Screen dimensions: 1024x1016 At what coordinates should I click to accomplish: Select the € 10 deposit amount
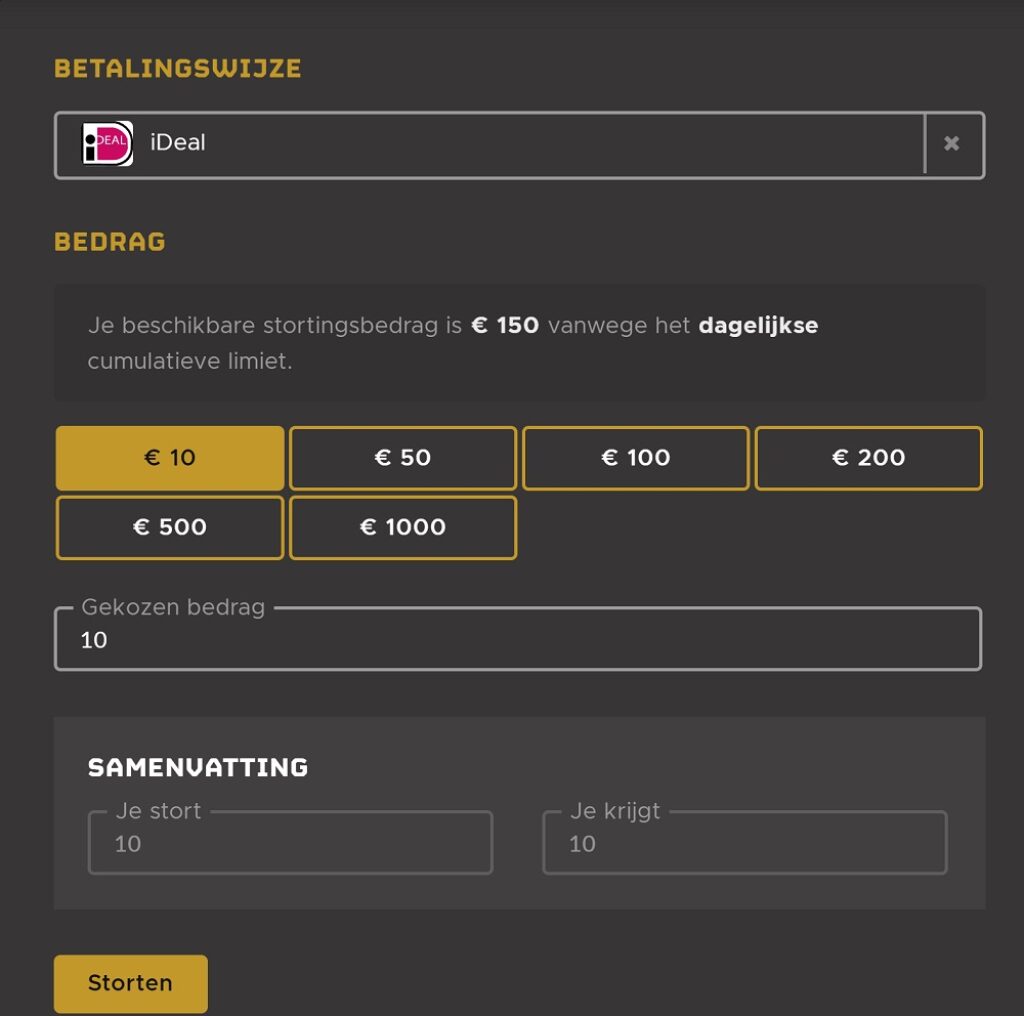coord(169,457)
